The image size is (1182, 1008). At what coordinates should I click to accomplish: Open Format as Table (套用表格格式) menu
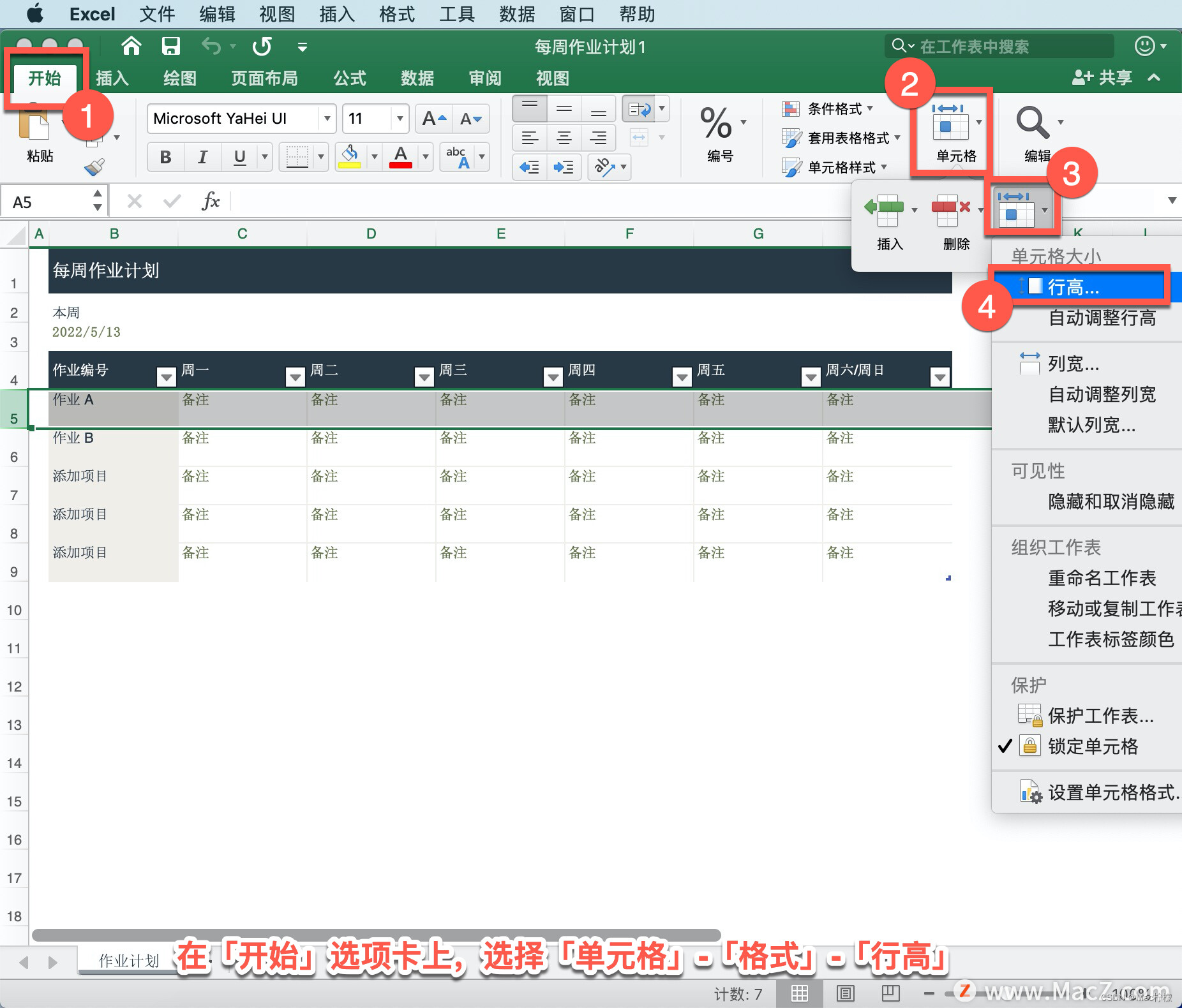[841, 138]
